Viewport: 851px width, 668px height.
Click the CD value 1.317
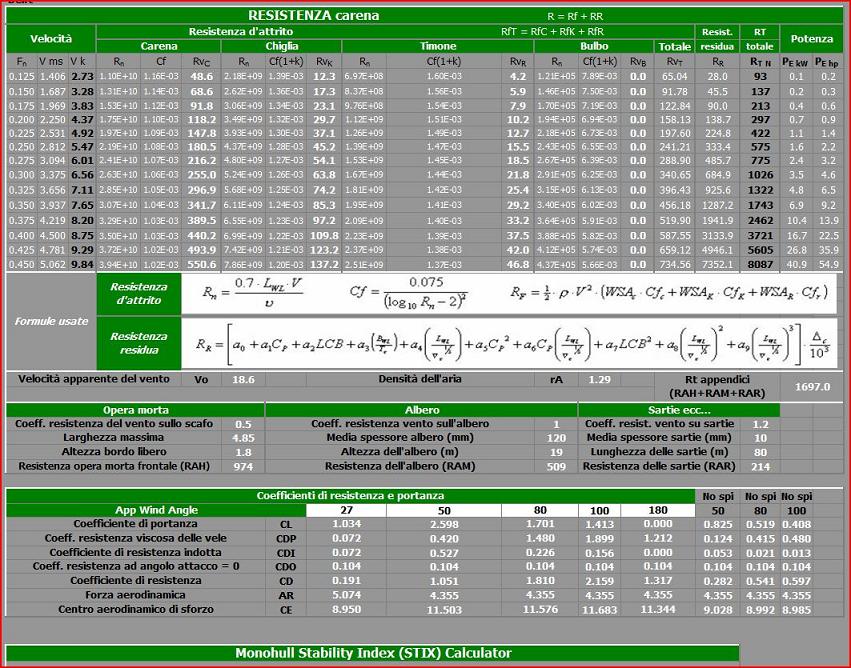pyautogui.click(x=658, y=581)
